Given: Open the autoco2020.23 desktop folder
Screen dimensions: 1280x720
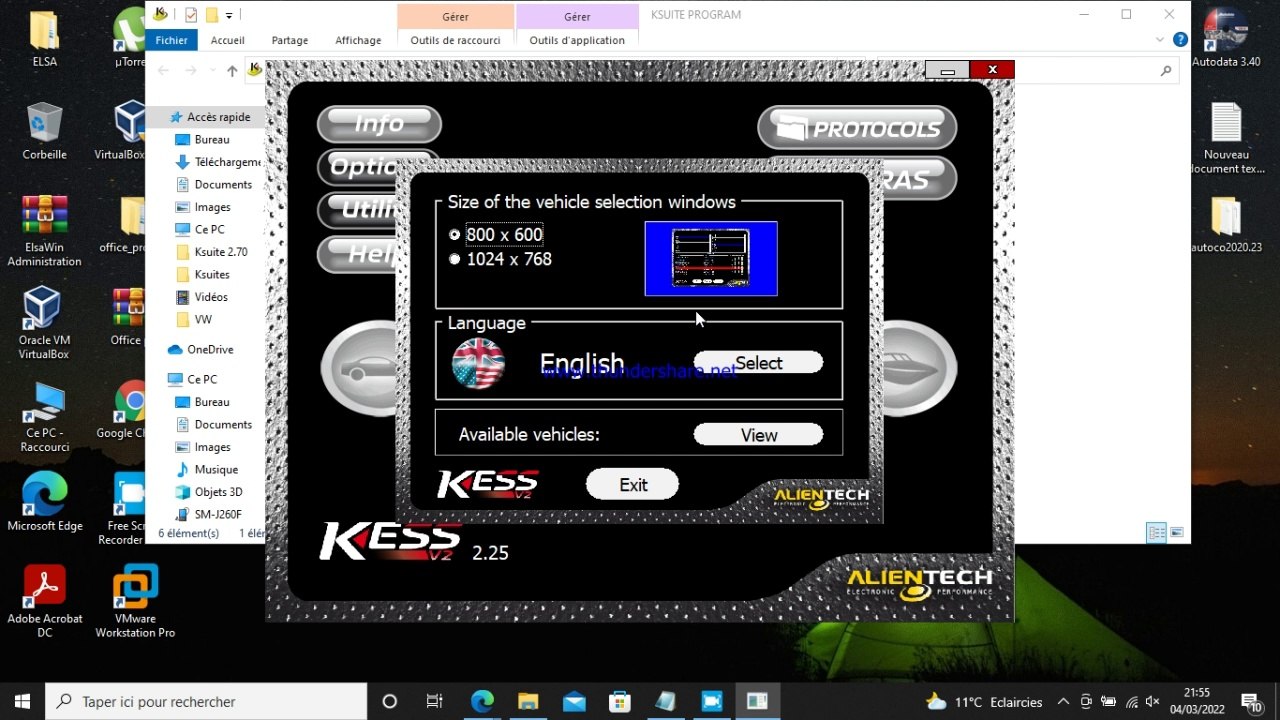Looking at the screenshot, I should point(1226,224).
